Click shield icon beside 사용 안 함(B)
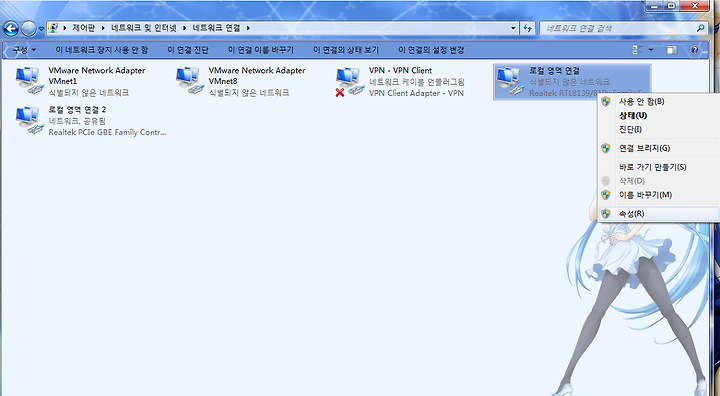The height and width of the screenshot is (396, 720). point(606,102)
